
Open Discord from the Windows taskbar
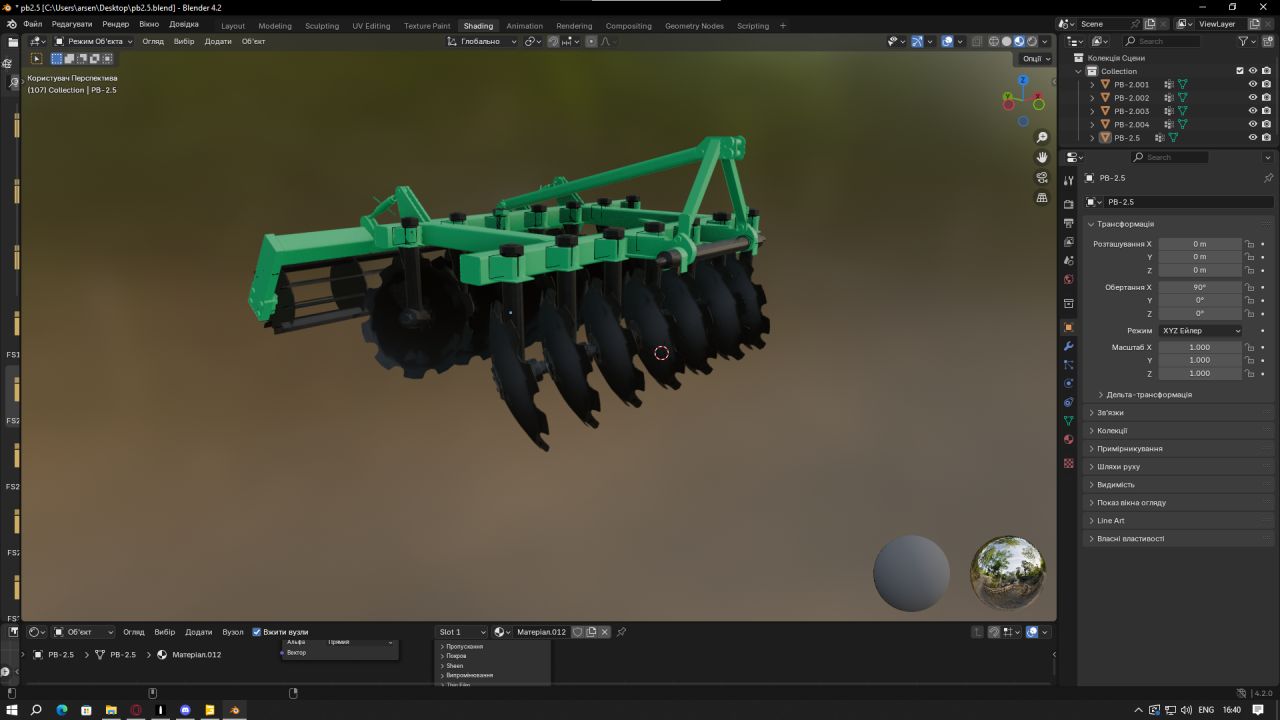[x=185, y=710]
